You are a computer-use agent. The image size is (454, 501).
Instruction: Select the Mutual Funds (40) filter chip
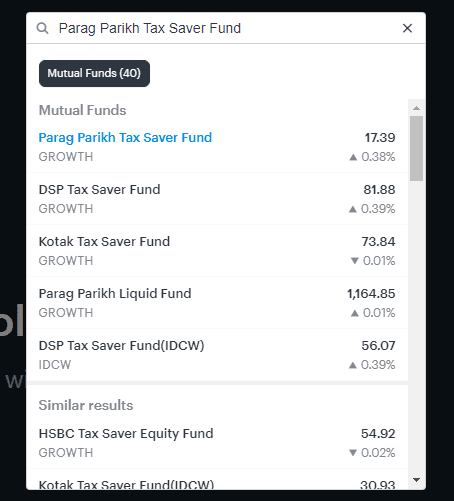(x=94, y=73)
